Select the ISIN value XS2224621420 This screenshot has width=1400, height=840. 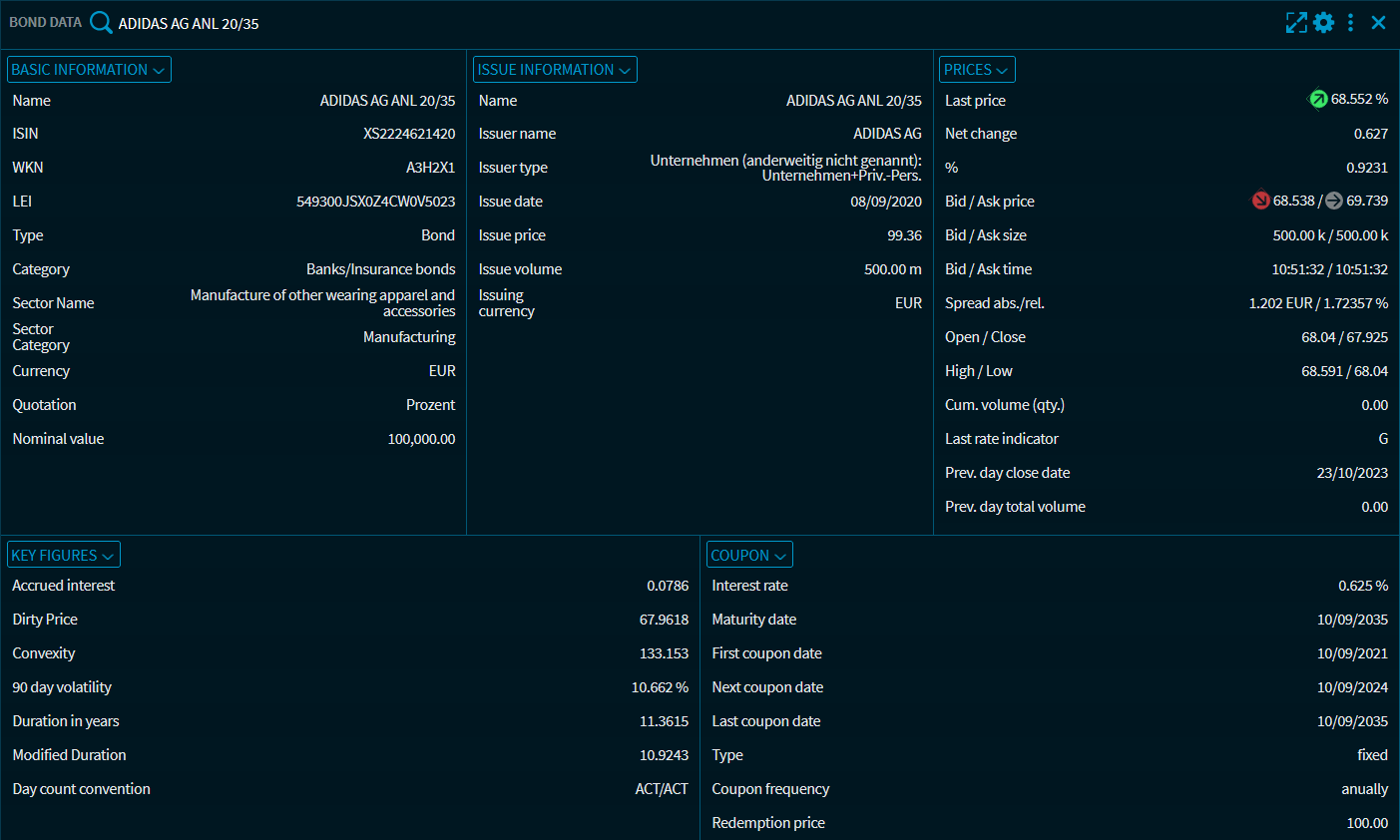[409, 134]
